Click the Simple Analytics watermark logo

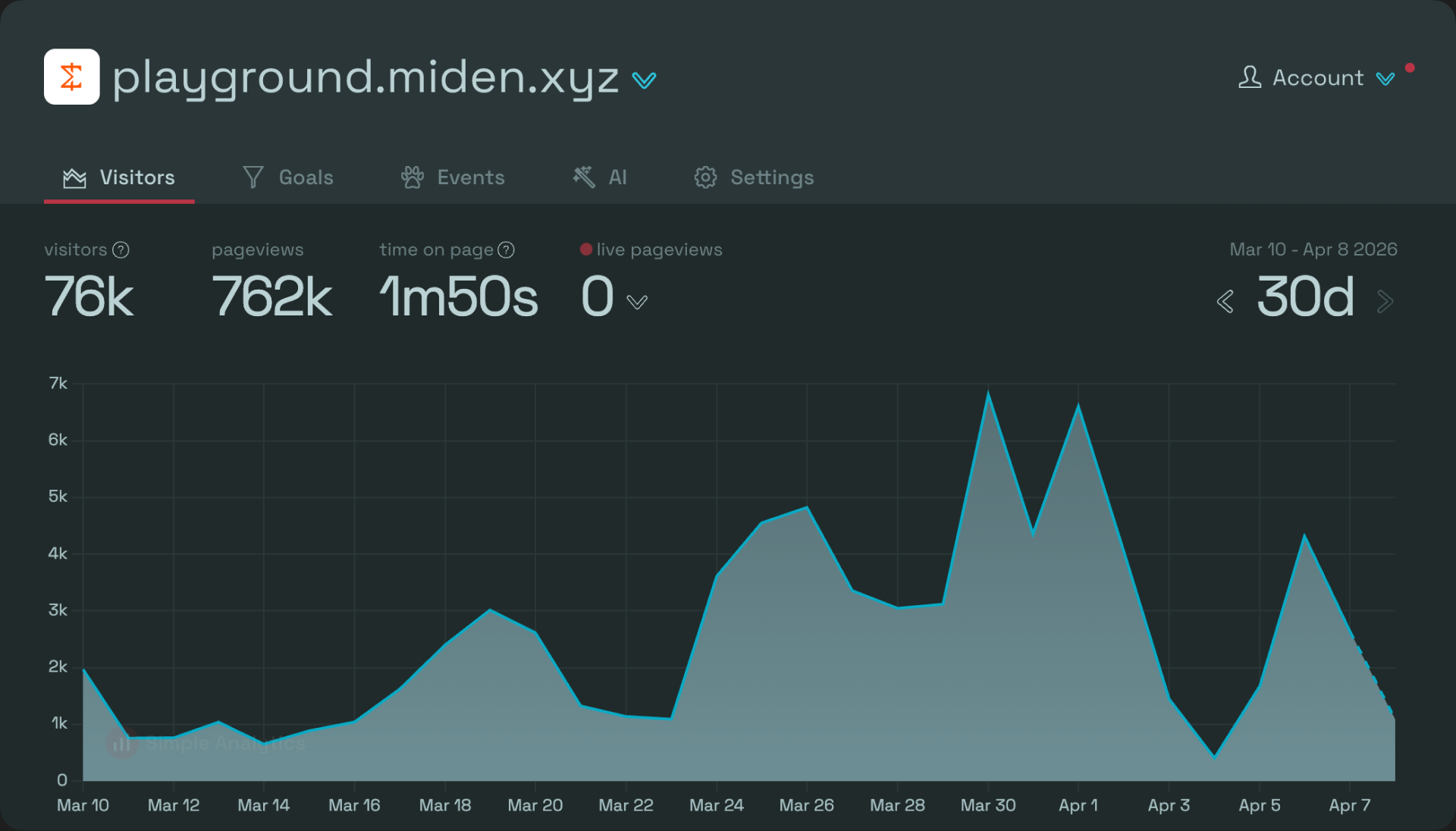(x=121, y=744)
